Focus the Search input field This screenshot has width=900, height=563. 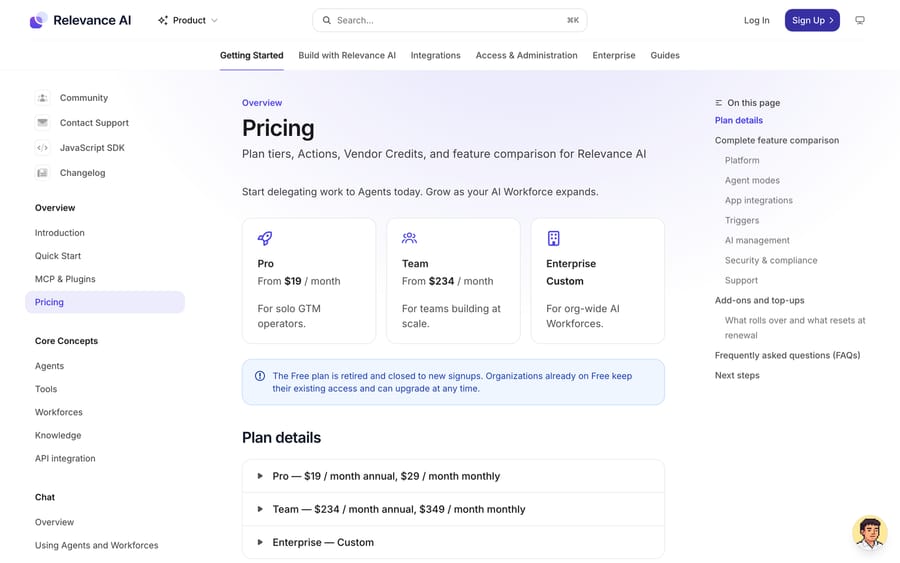[449, 20]
